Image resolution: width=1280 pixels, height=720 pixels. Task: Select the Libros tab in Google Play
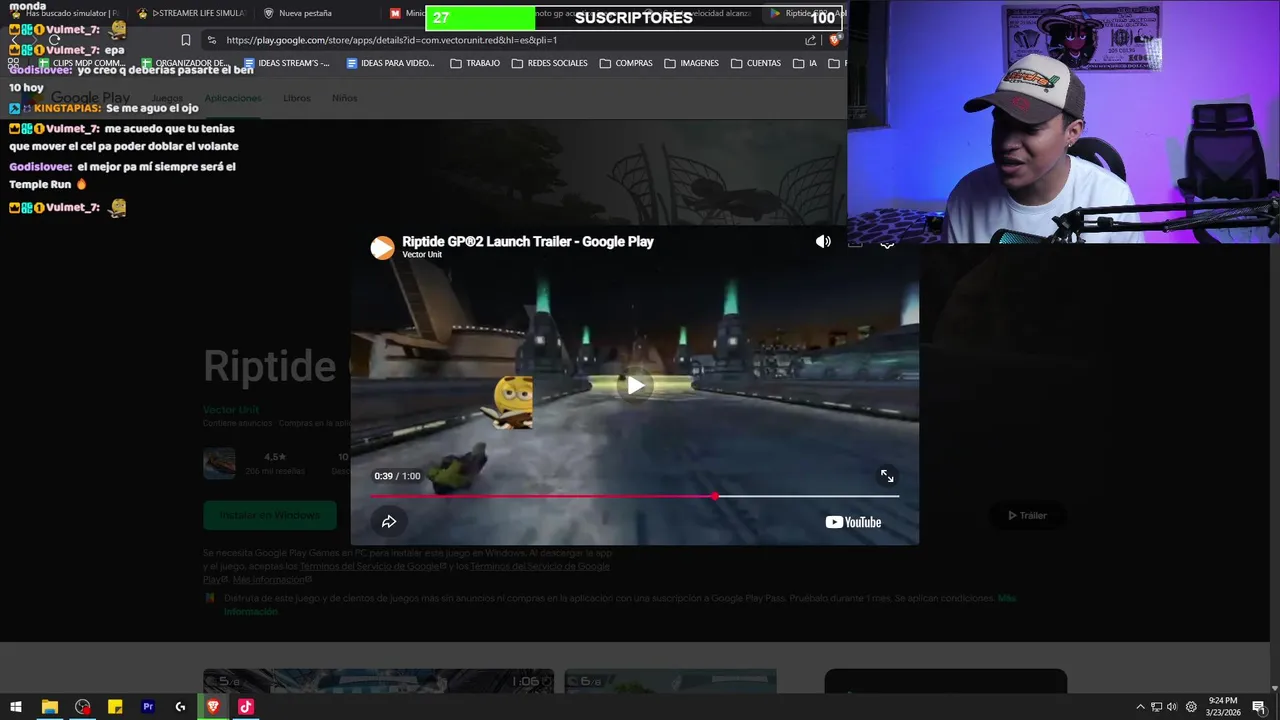(x=297, y=98)
